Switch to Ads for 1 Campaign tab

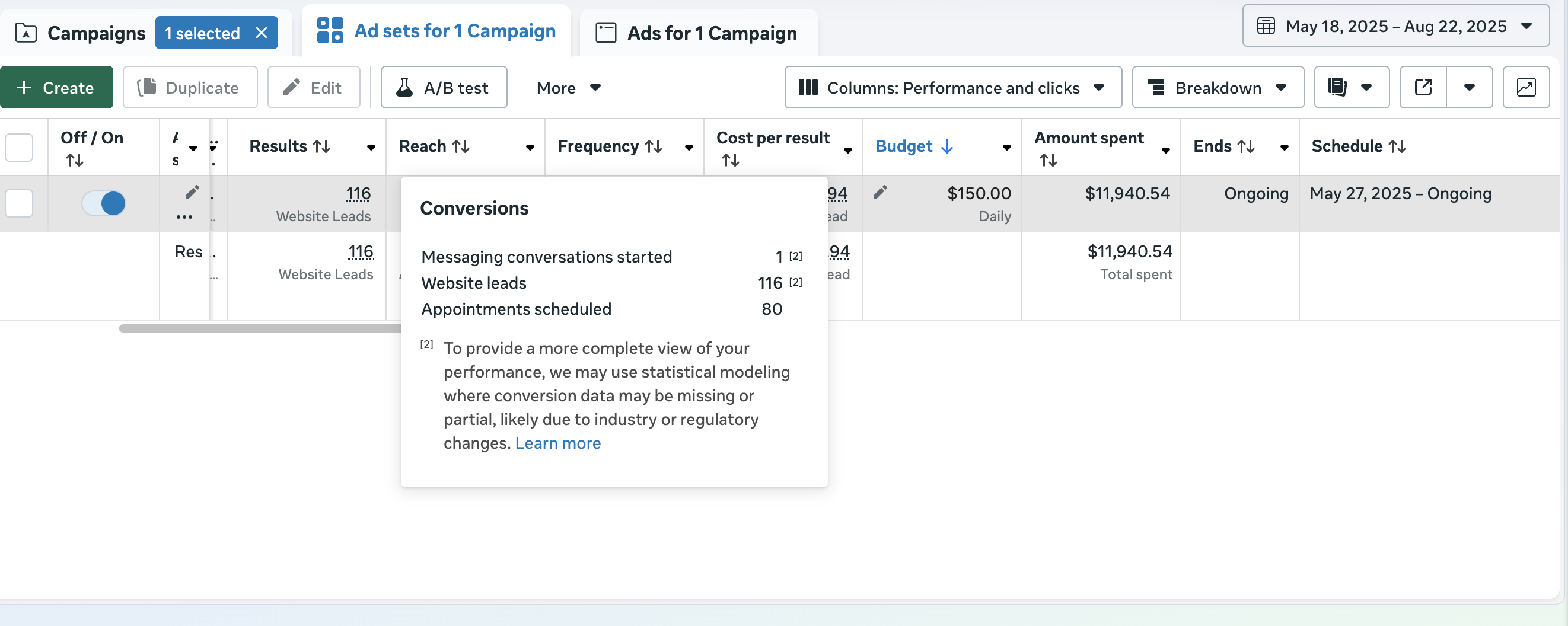tap(697, 33)
